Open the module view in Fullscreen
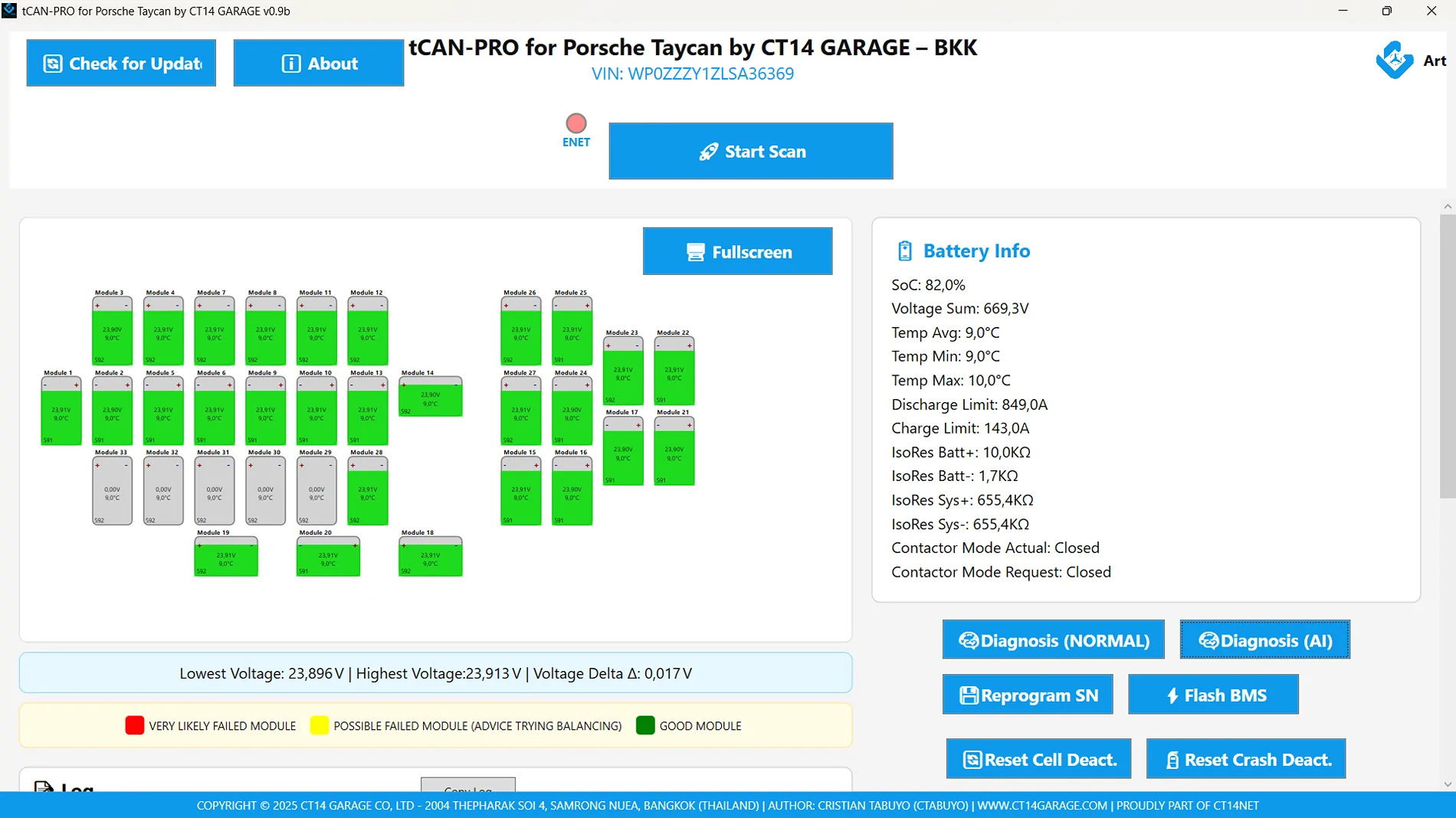Screen dimensions: 1456x818 (x=737, y=251)
